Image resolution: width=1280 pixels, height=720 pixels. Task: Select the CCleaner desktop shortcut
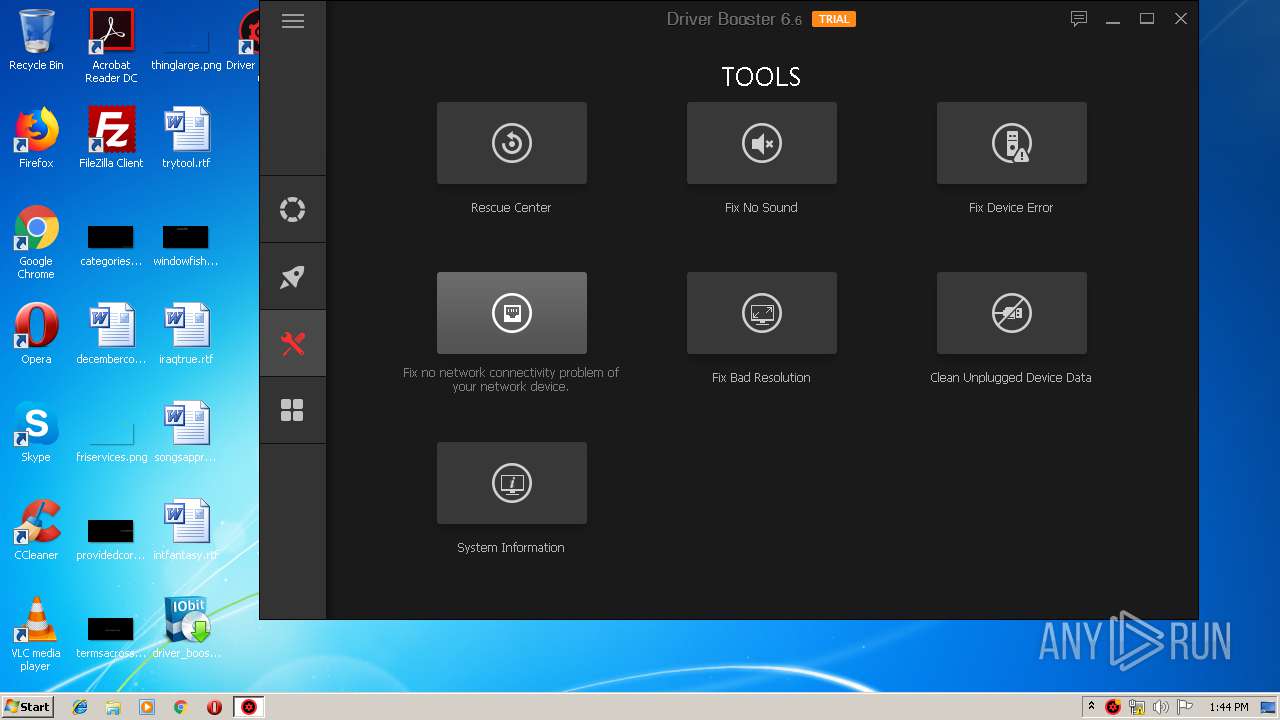(36, 530)
